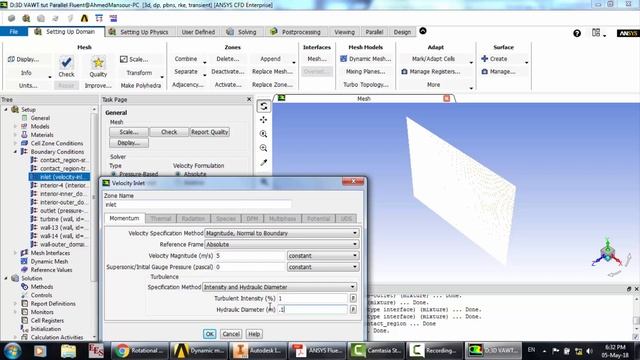Click the refresh view icon beside graphics window
The height and width of the screenshot is (360, 640).
(264, 106)
